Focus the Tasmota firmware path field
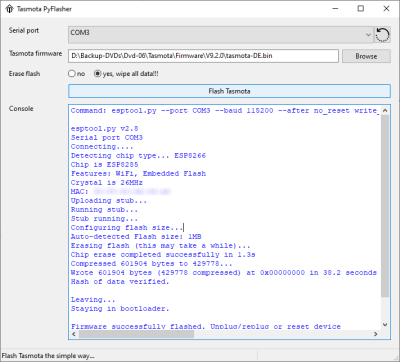Image resolution: width=400 pixels, height=362 pixels. coord(203,56)
